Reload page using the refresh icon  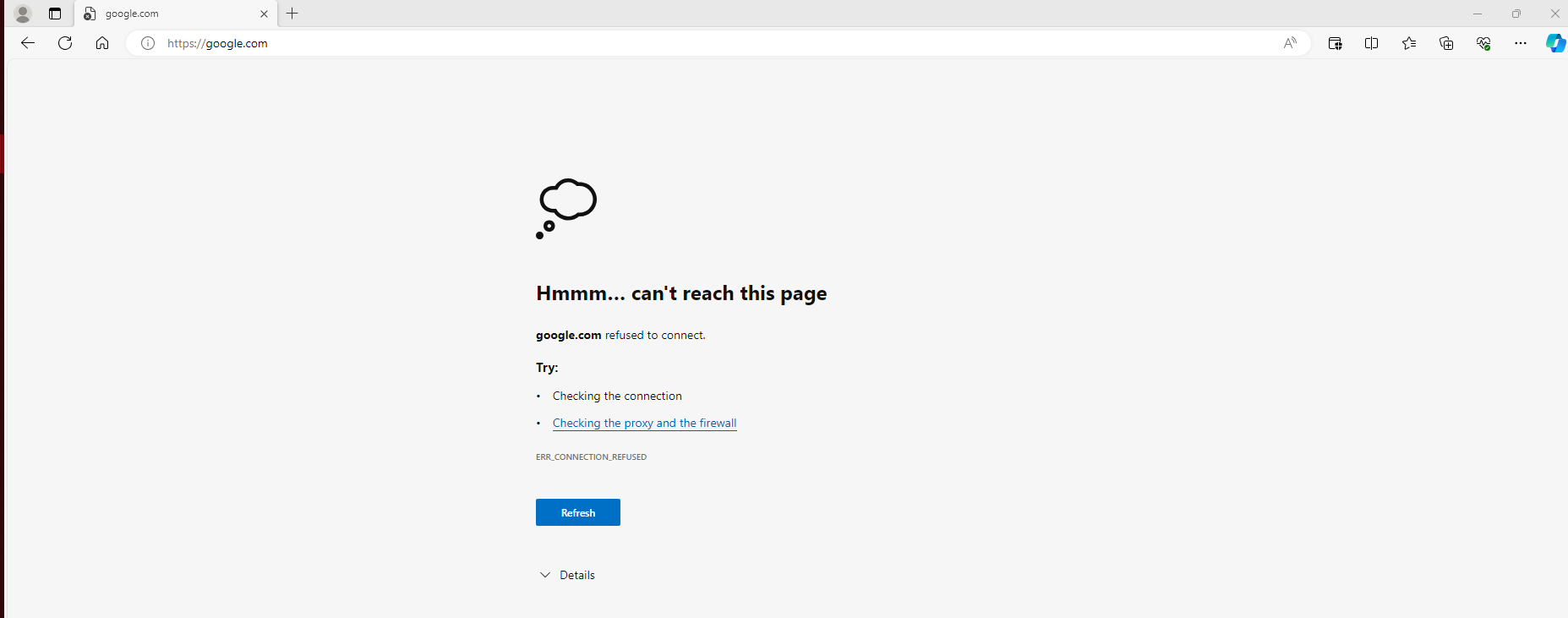tap(65, 43)
